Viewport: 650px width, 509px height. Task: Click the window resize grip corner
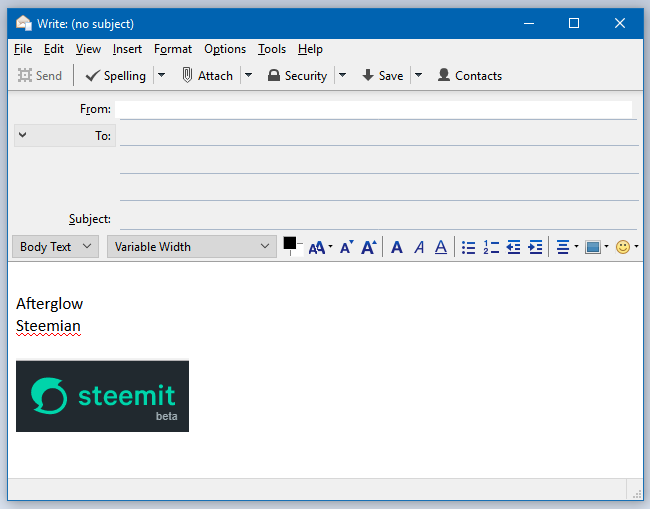coord(636,493)
